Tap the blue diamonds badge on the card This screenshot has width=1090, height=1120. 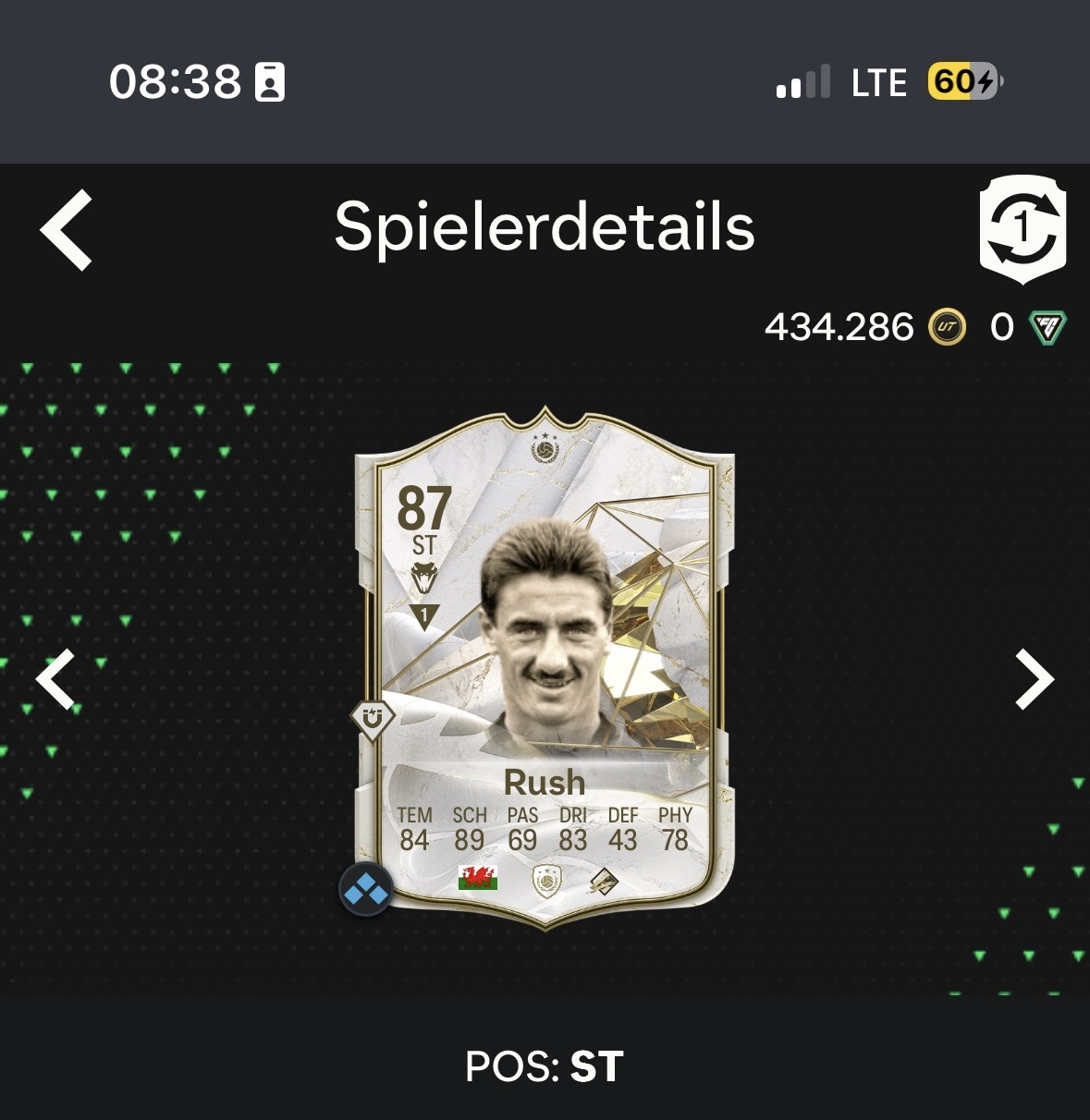(366, 890)
